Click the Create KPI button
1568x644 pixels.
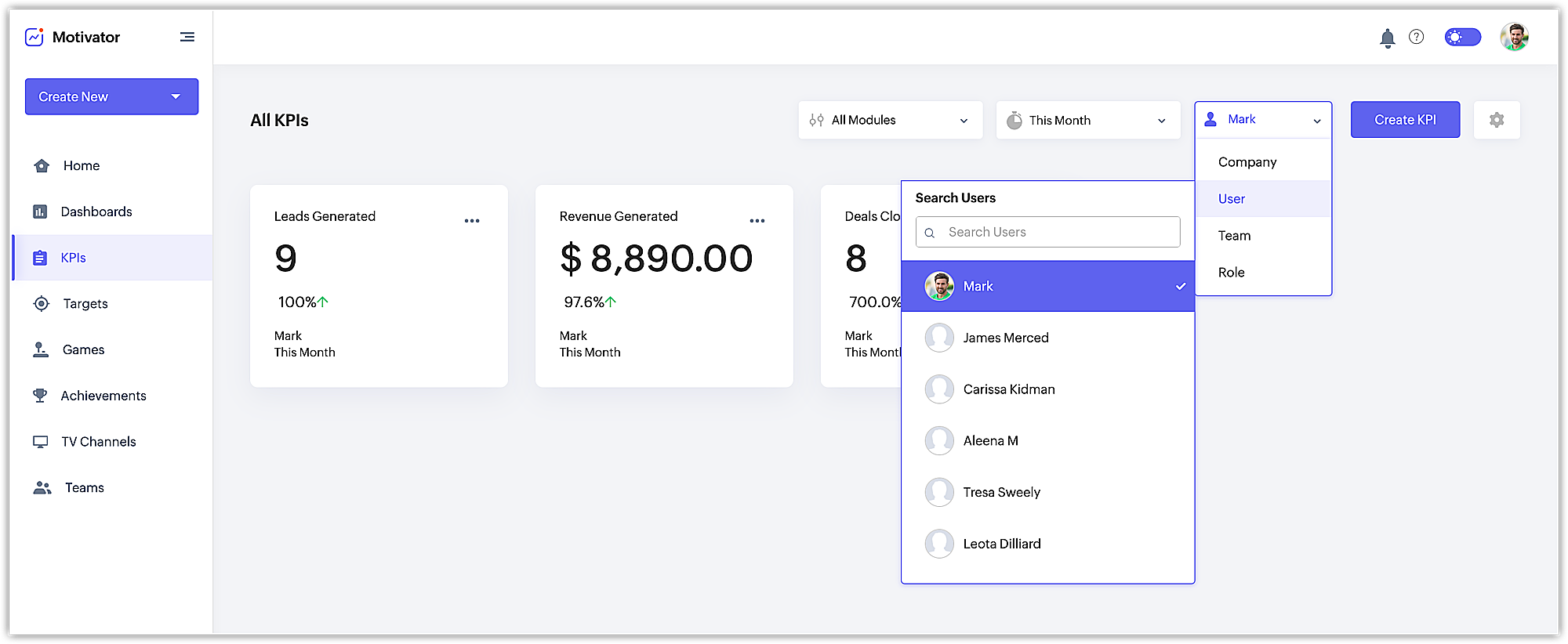[x=1404, y=120]
